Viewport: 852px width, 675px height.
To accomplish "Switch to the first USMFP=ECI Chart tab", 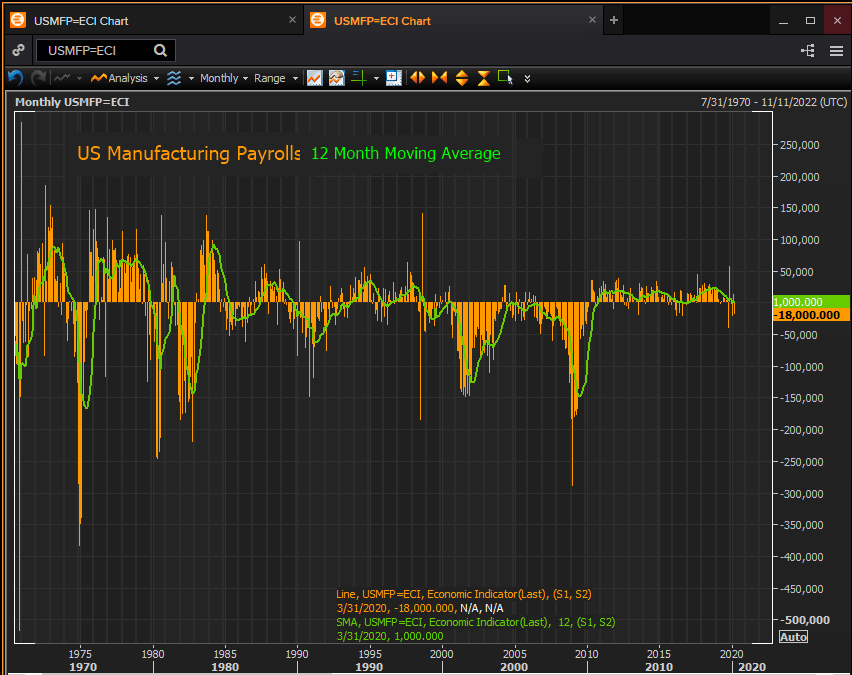I will [x=81, y=20].
